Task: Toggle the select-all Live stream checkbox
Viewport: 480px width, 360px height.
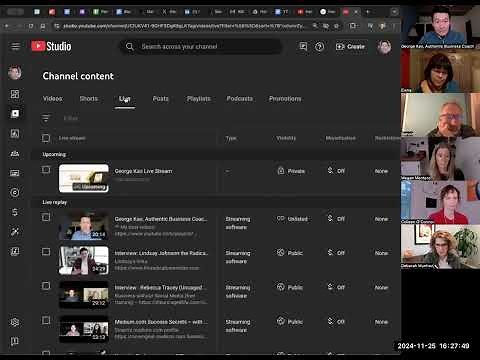Action: click(46, 138)
